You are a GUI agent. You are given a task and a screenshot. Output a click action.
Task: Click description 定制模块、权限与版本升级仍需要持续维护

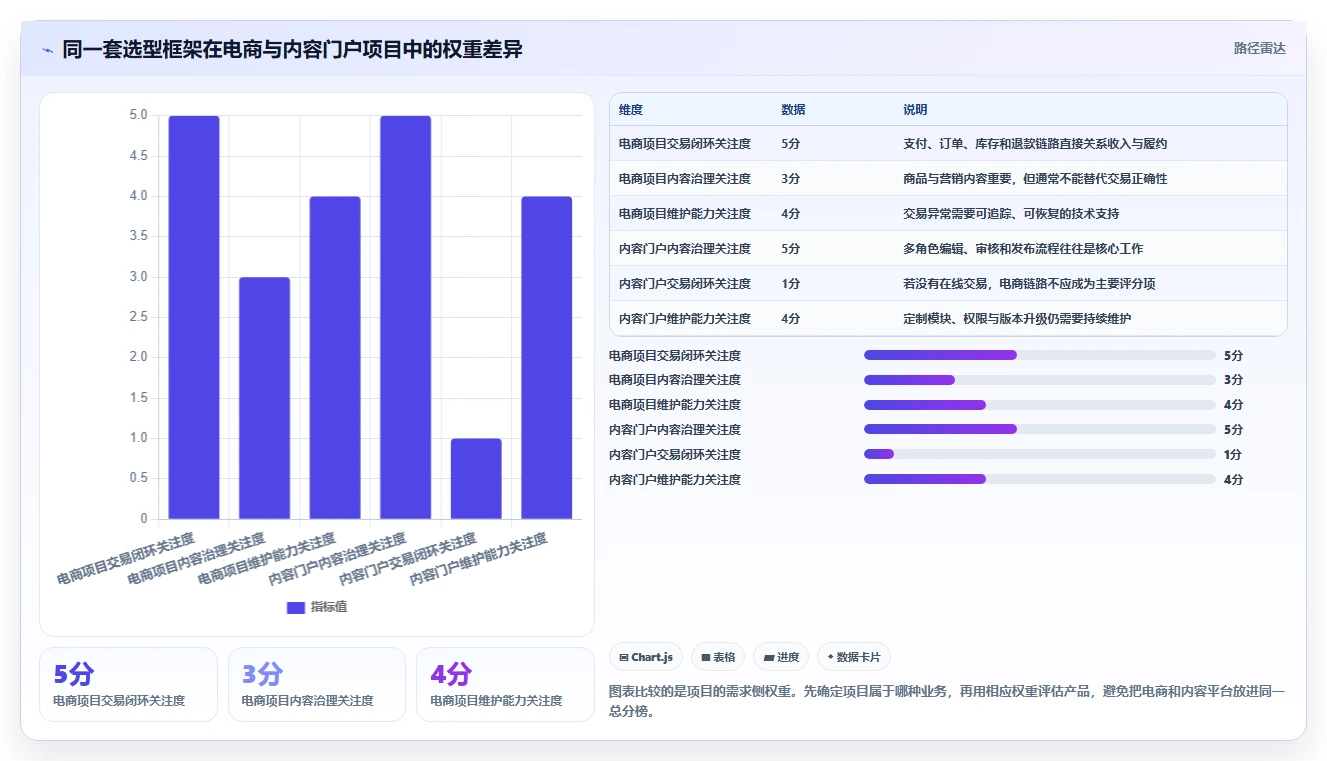(x=1017, y=319)
